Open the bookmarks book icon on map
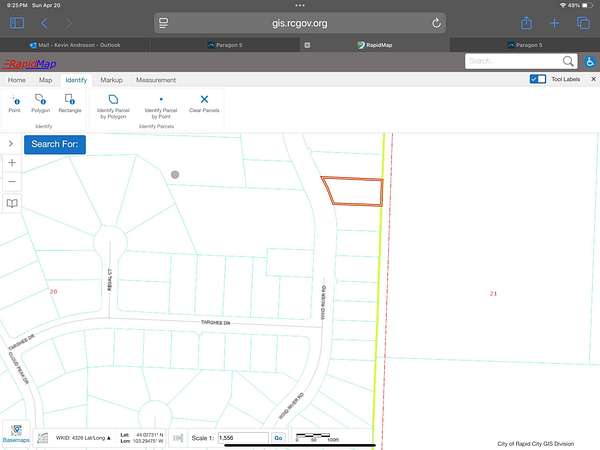This screenshot has width=600, height=450. (12, 203)
